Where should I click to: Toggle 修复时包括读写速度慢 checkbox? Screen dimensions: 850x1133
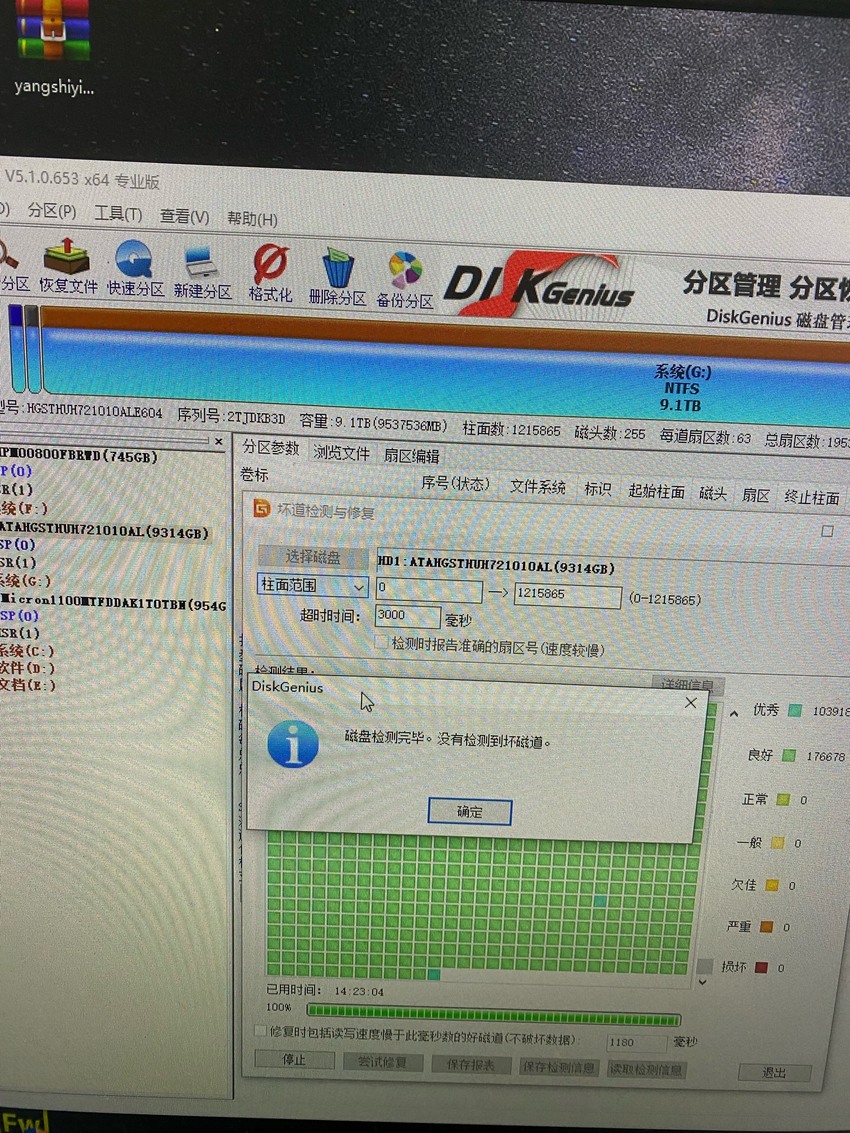click(260, 1030)
